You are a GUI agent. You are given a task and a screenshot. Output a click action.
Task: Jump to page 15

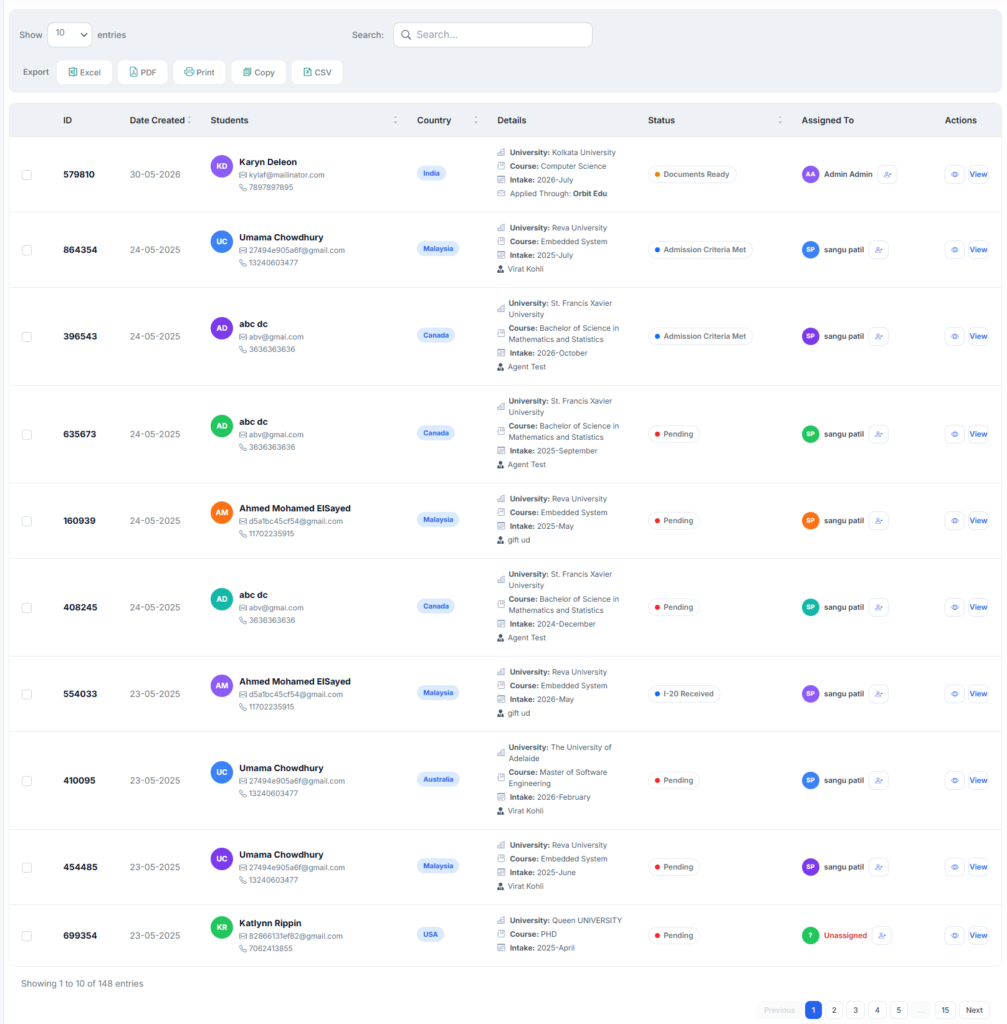click(x=945, y=1010)
